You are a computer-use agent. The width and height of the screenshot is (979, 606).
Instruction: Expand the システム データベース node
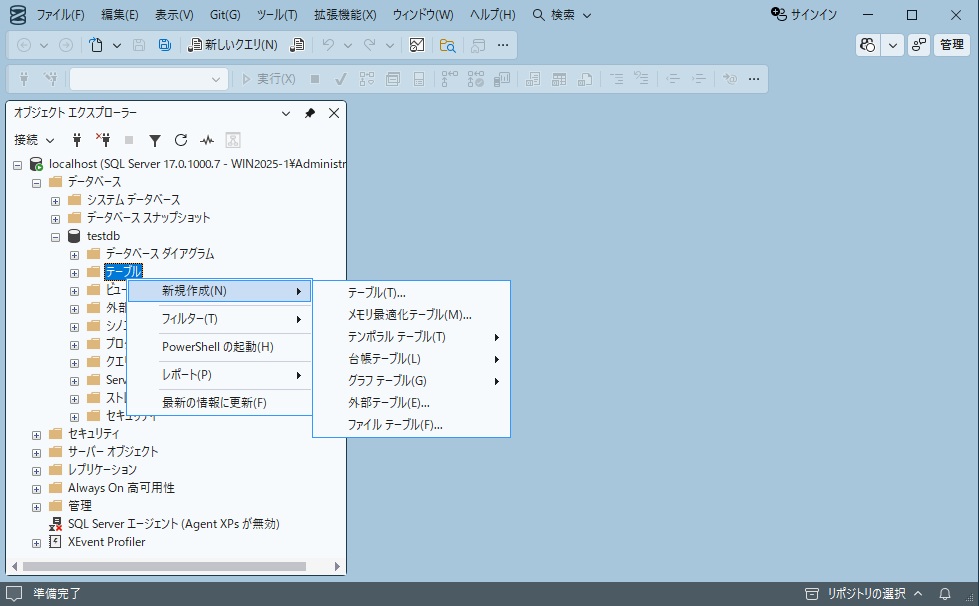click(55, 199)
